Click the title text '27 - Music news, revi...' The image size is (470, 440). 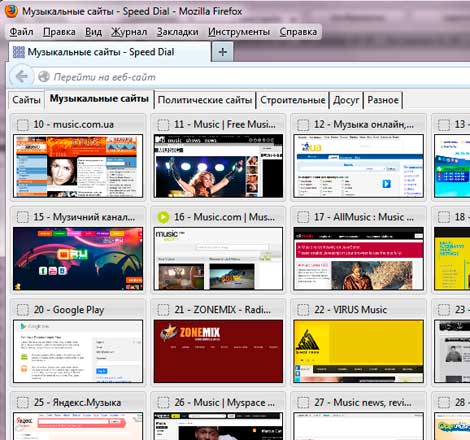(x=363, y=402)
